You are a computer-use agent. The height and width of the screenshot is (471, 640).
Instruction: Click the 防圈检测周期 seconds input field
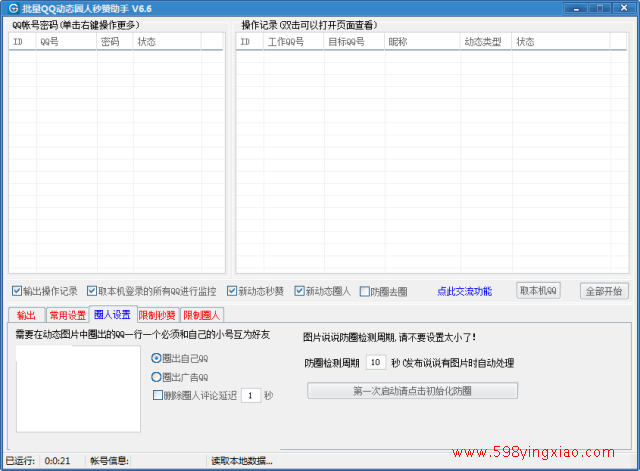click(x=376, y=362)
